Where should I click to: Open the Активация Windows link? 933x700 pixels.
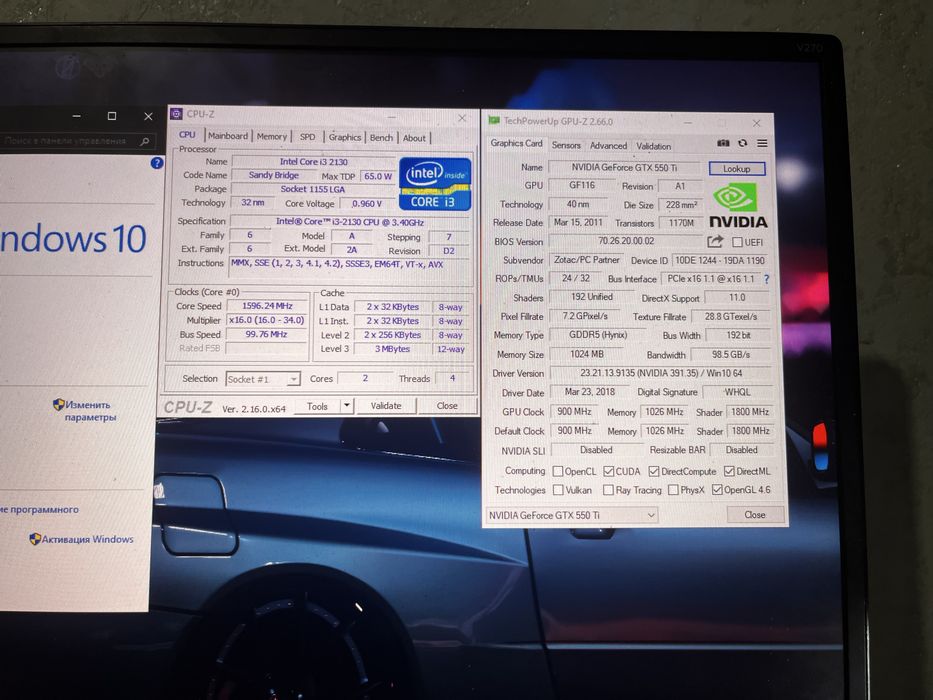click(87, 539)
